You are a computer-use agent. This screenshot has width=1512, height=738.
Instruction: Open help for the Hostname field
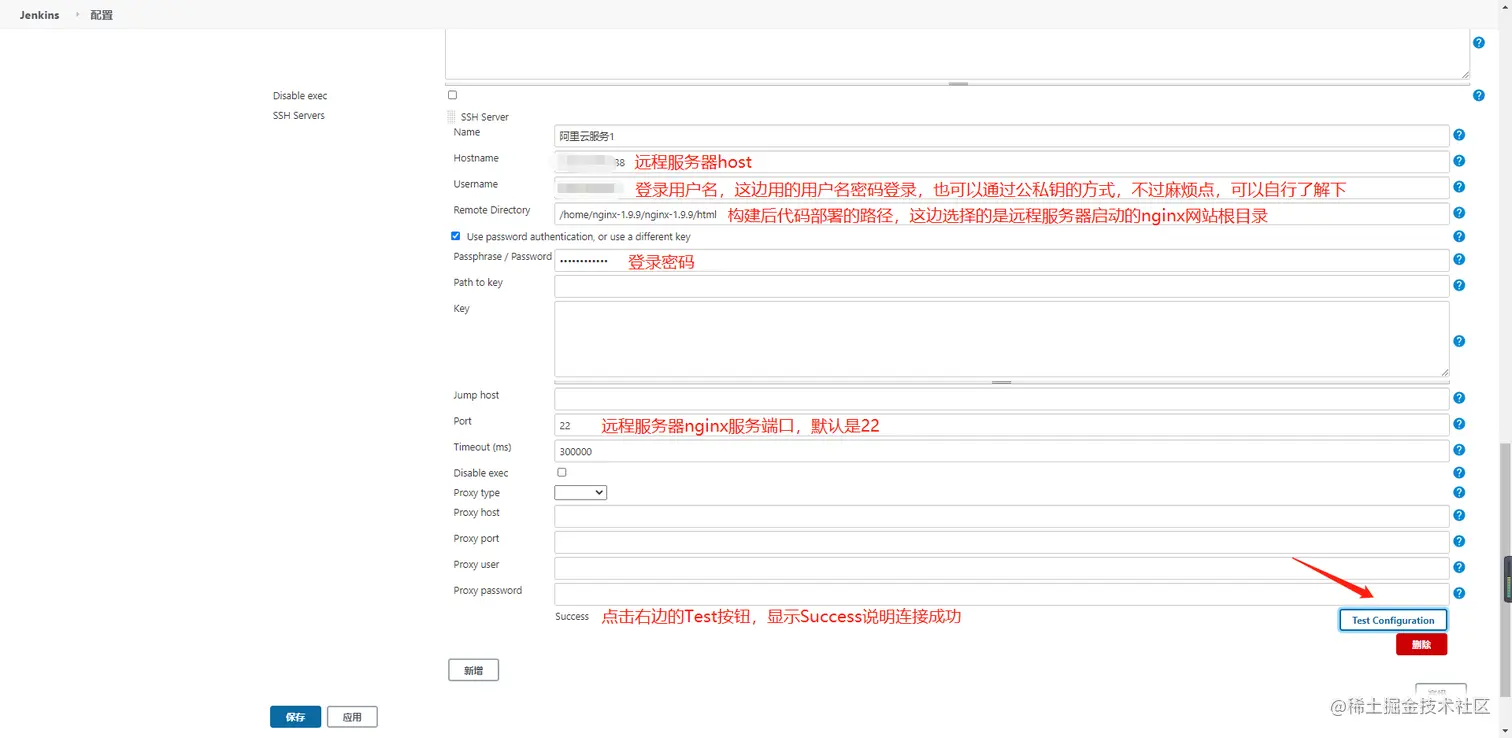tap(1458, 161)
